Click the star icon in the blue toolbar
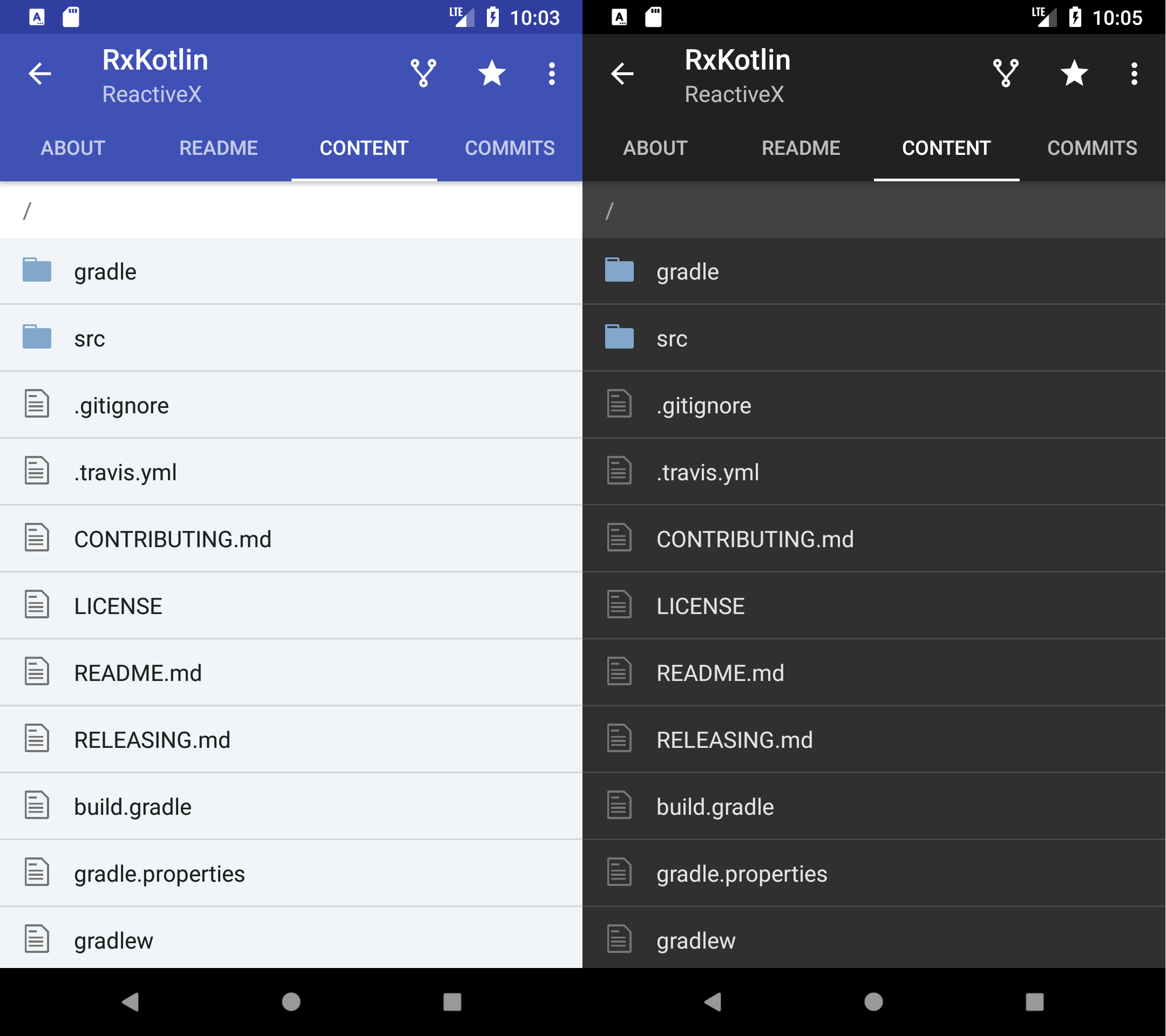 click(x=492, y=73)
